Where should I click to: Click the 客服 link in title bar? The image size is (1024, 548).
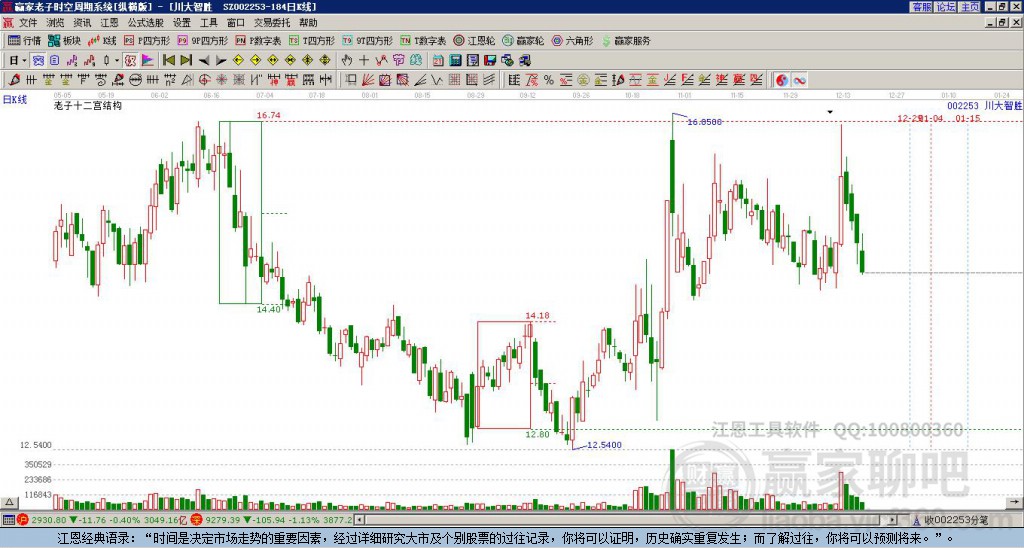(921, 7)
